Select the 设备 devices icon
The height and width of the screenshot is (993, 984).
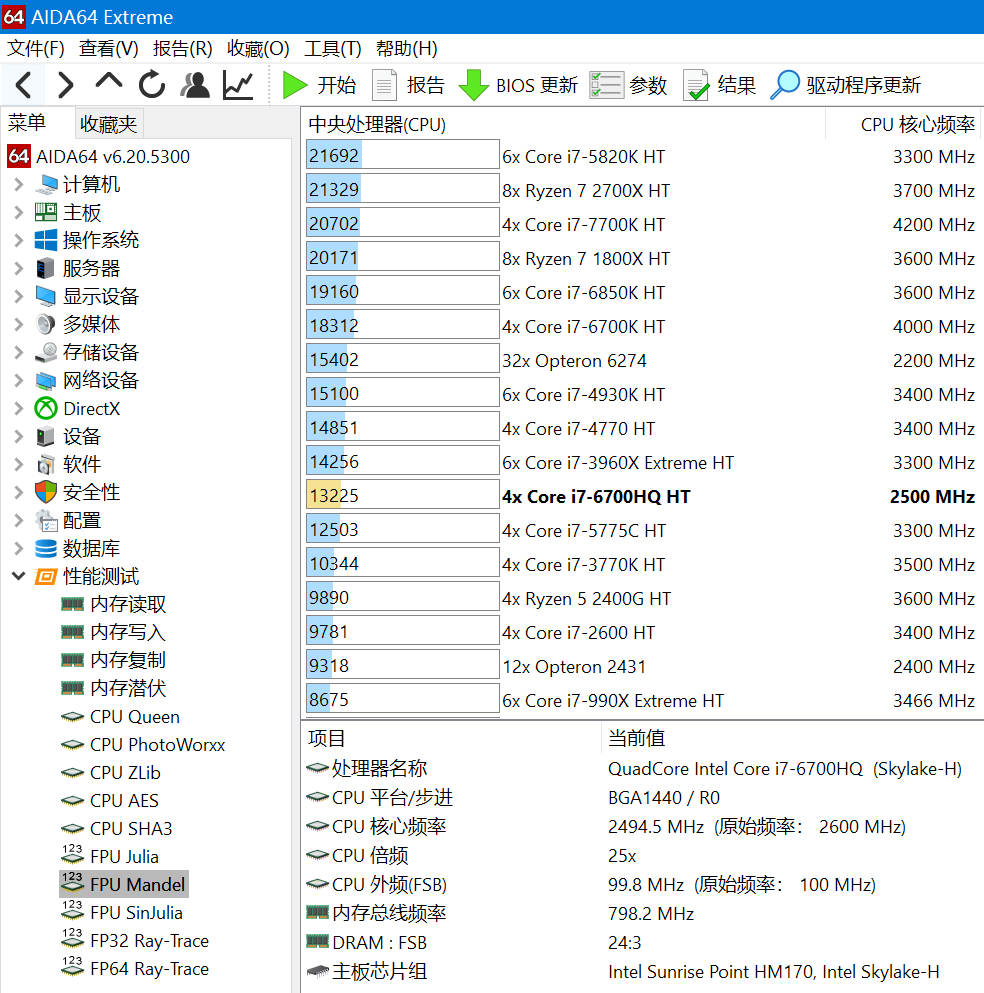coord(46,436)
